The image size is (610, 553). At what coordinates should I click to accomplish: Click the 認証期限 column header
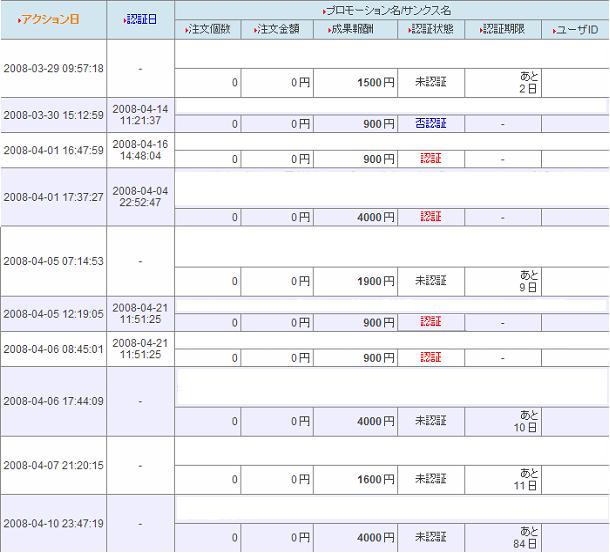coord(504,29)
